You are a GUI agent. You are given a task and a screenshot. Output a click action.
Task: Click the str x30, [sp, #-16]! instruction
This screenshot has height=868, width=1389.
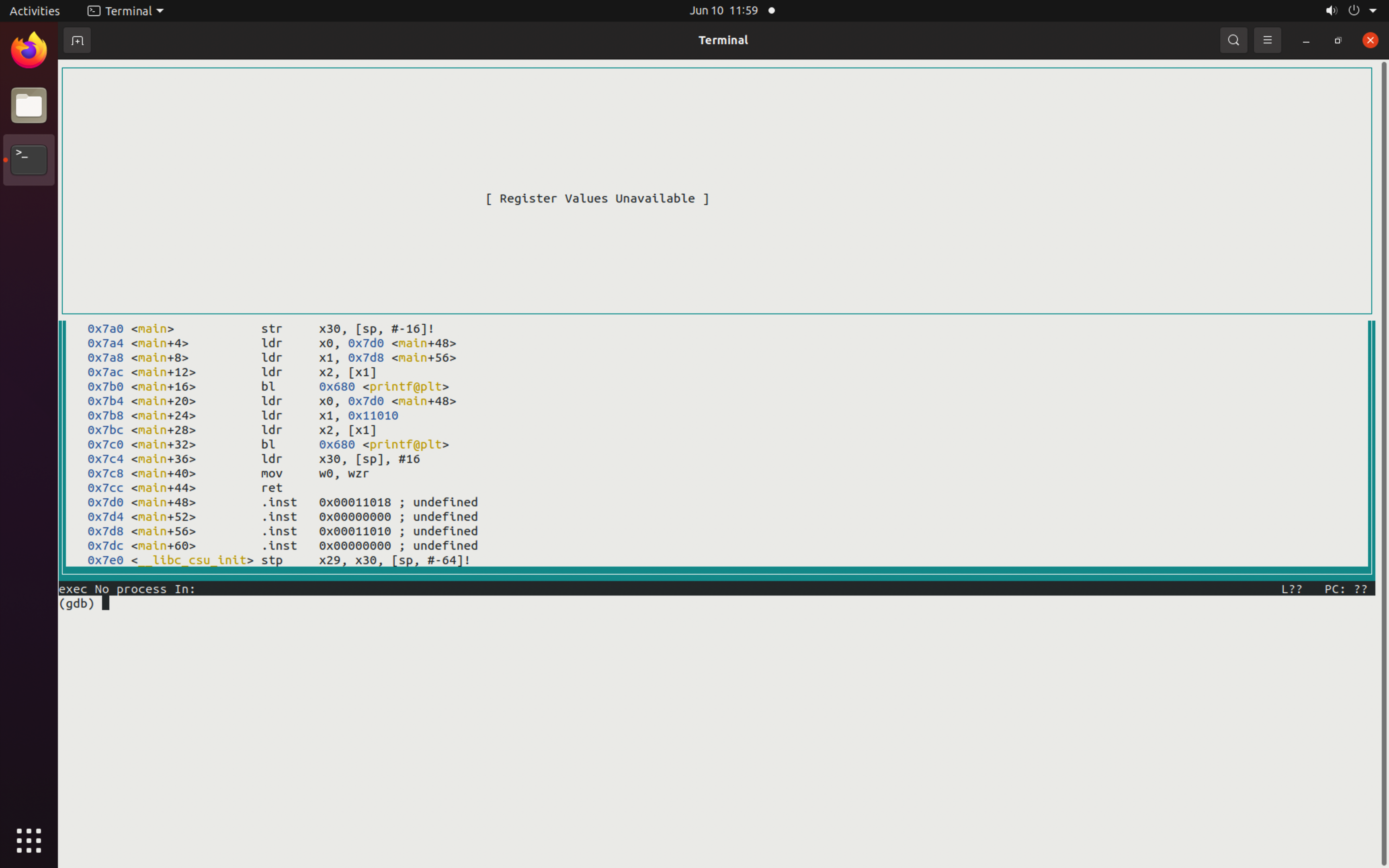click(348, 329)
